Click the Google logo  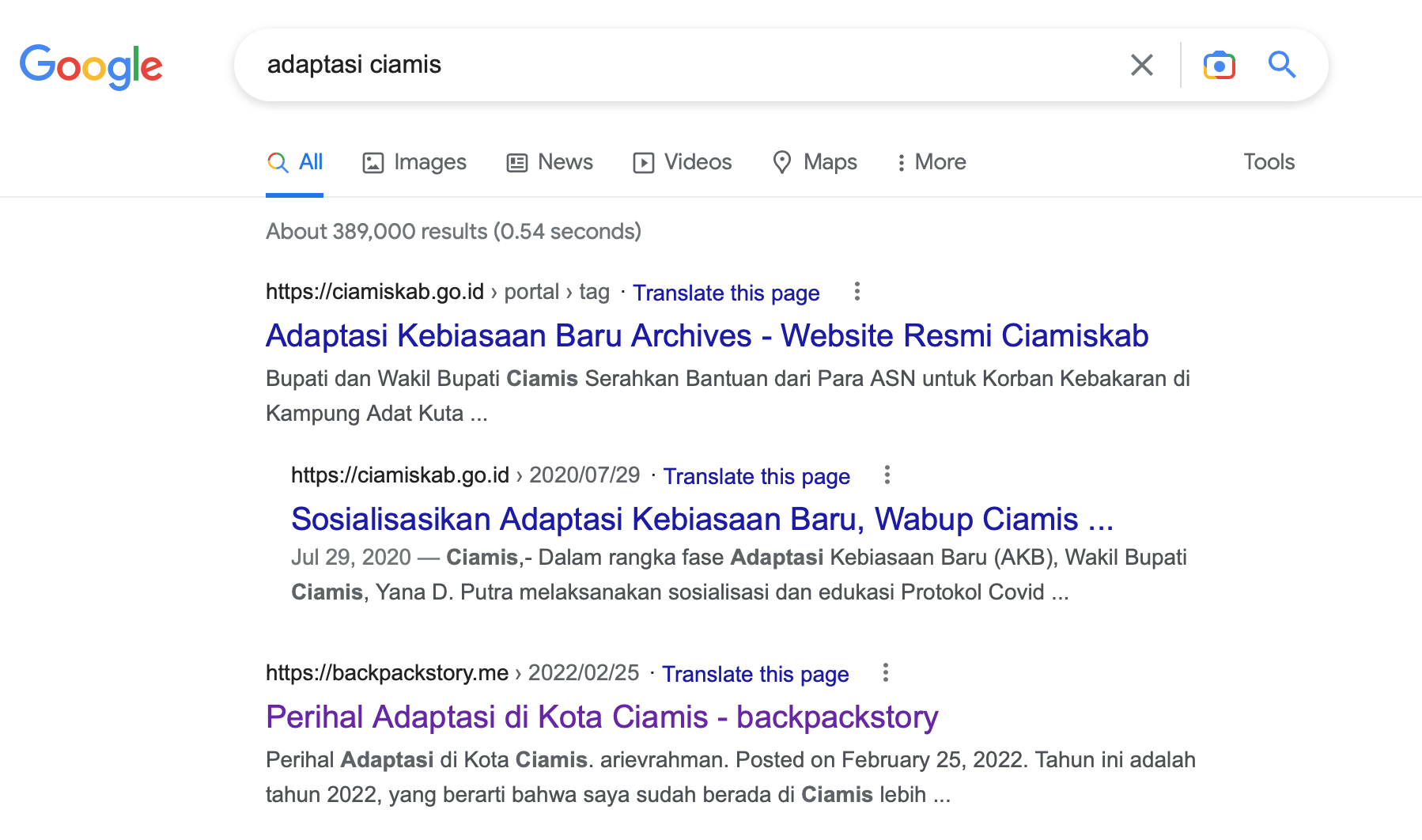91,66
